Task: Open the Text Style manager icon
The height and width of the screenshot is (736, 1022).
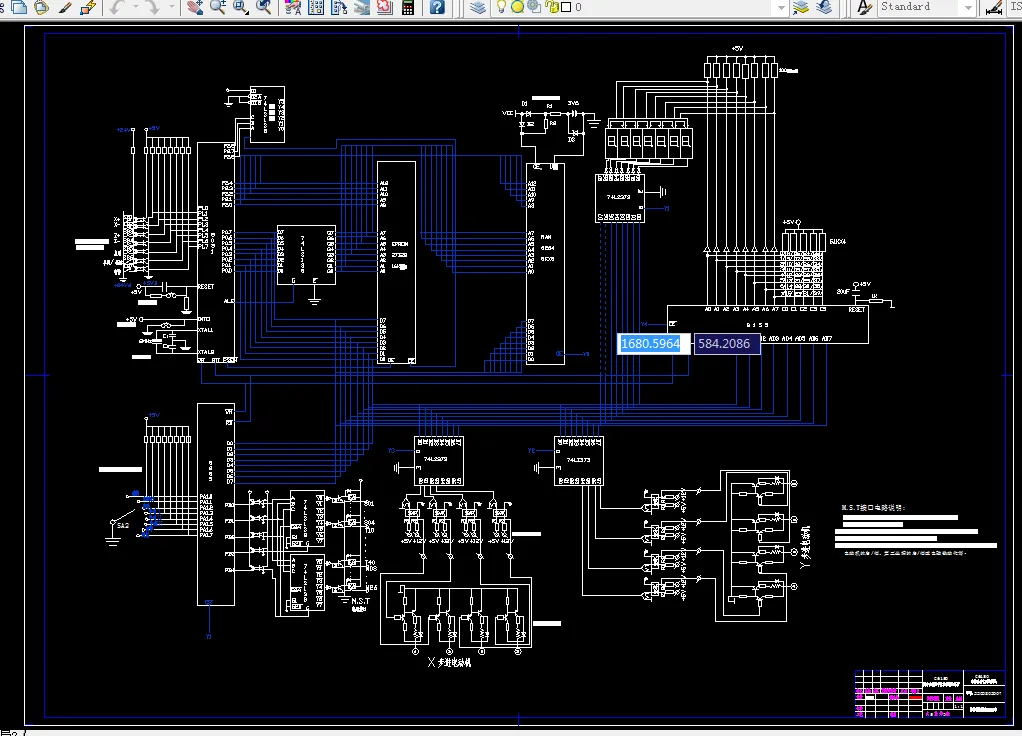Action: (864, 7)
